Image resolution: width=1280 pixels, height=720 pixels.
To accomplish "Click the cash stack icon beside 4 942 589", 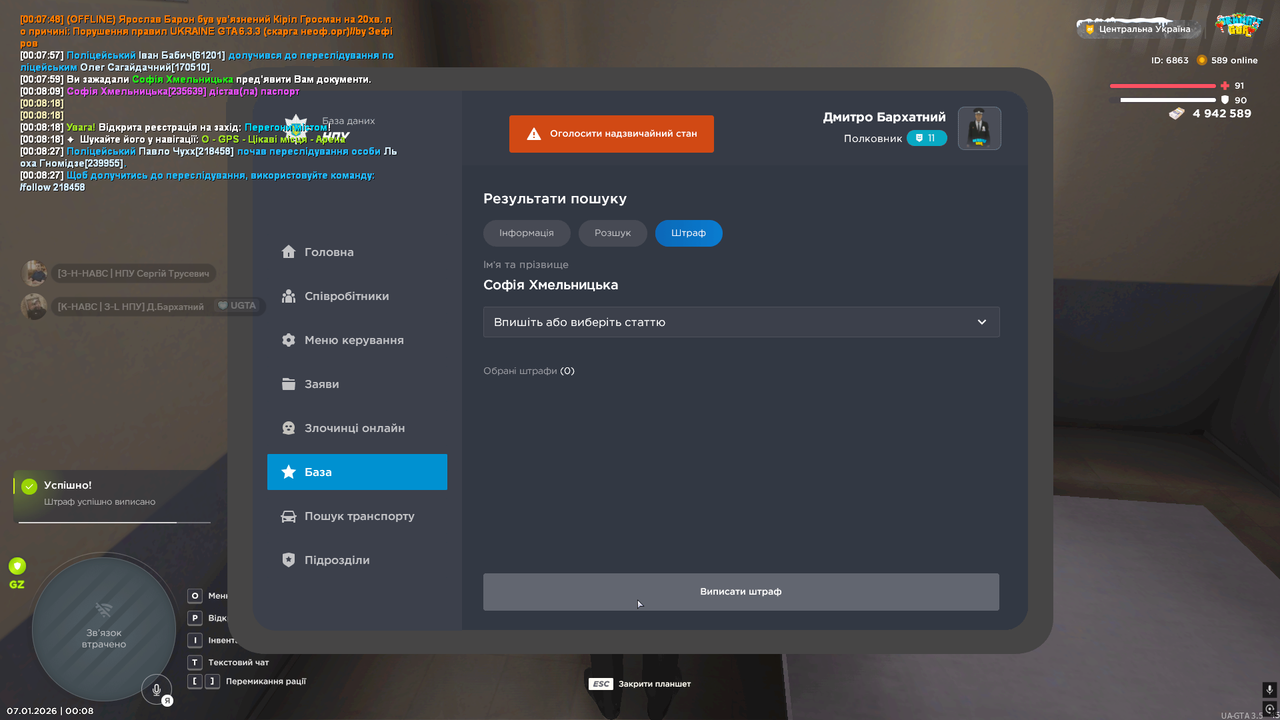I will pos(1176,114).
